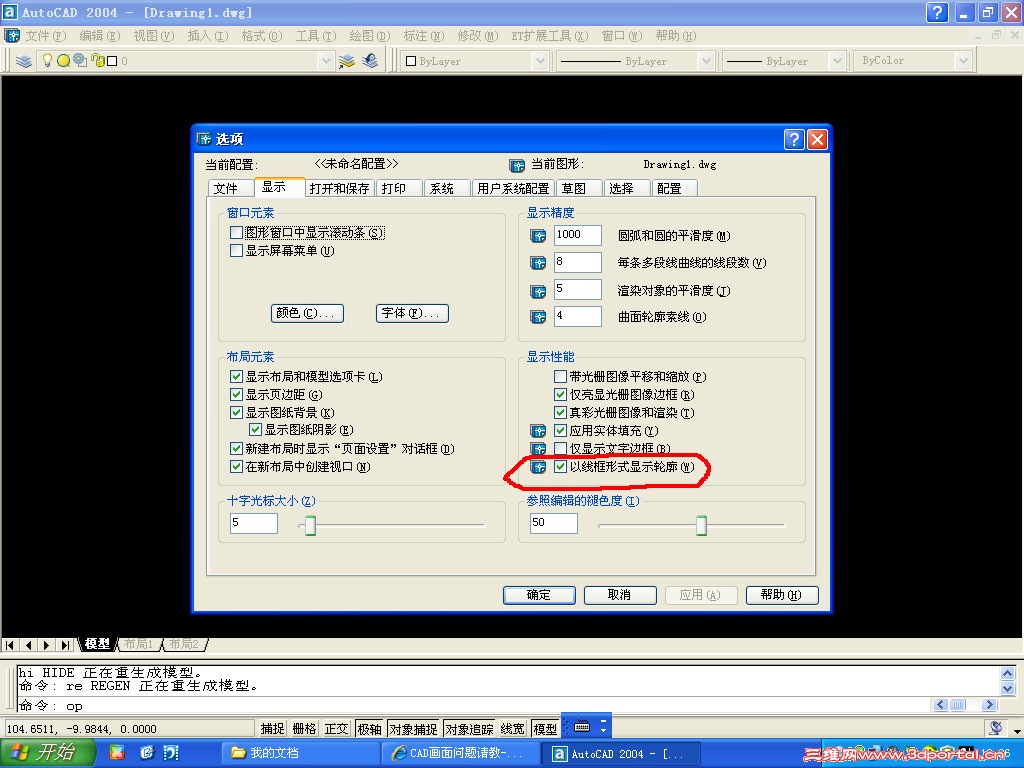Open the linetype ByLayer dropdown
Image resolution: width=1024 pixels, height=768 pixels.
[705, 61]
